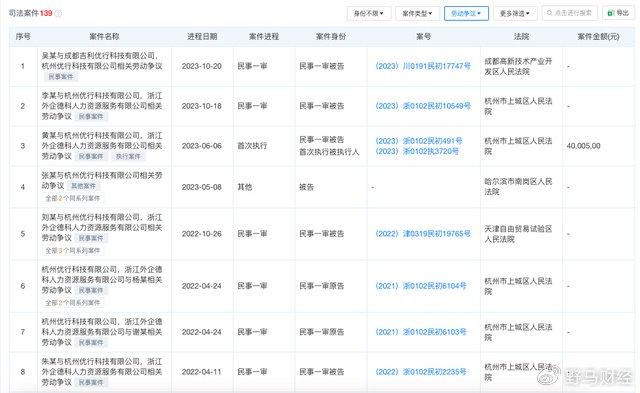
Task: Click the 案件身份 column header
Action: click(x=331, y=37)
